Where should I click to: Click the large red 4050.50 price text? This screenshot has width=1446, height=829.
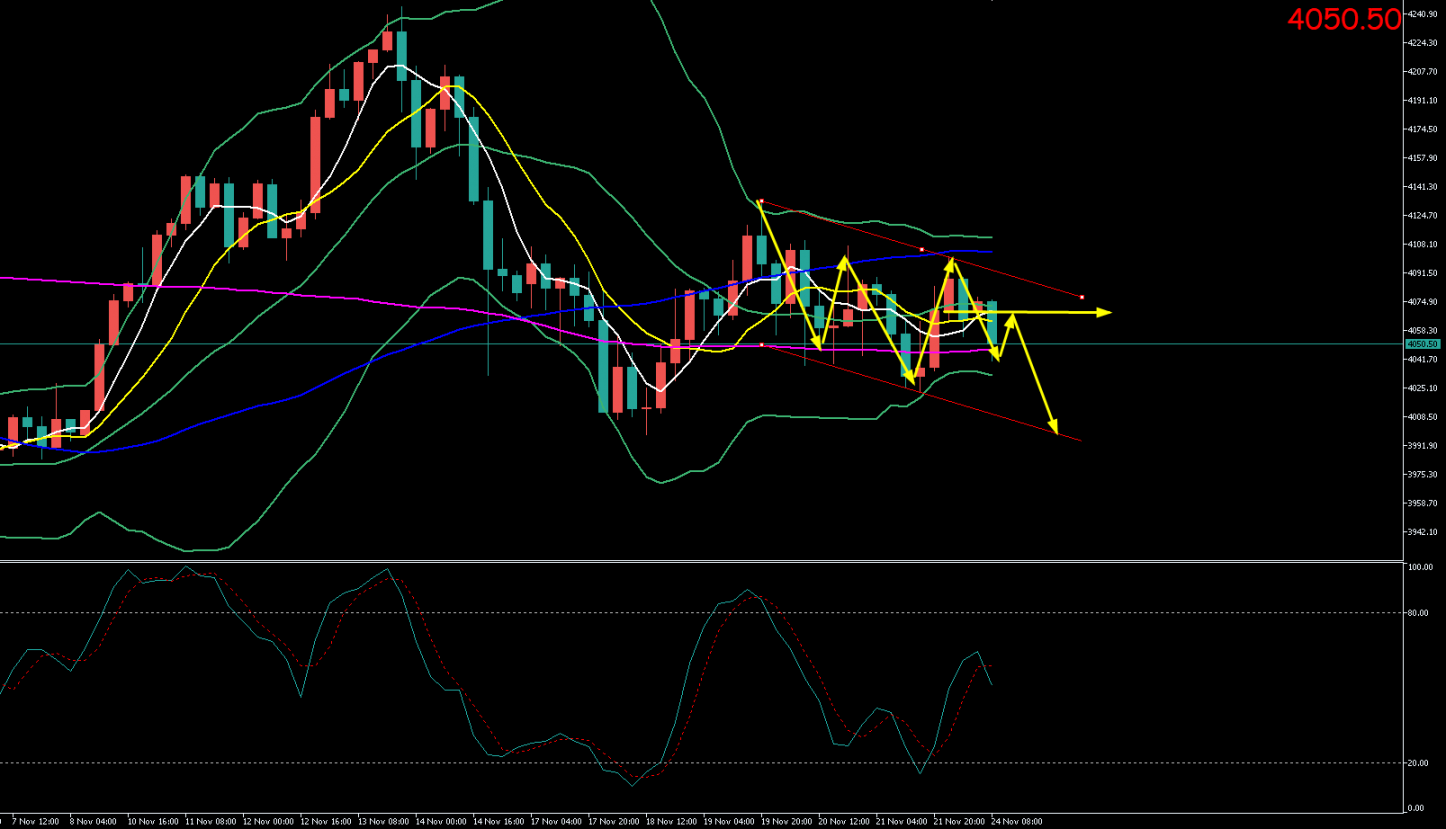point(1343,19)
